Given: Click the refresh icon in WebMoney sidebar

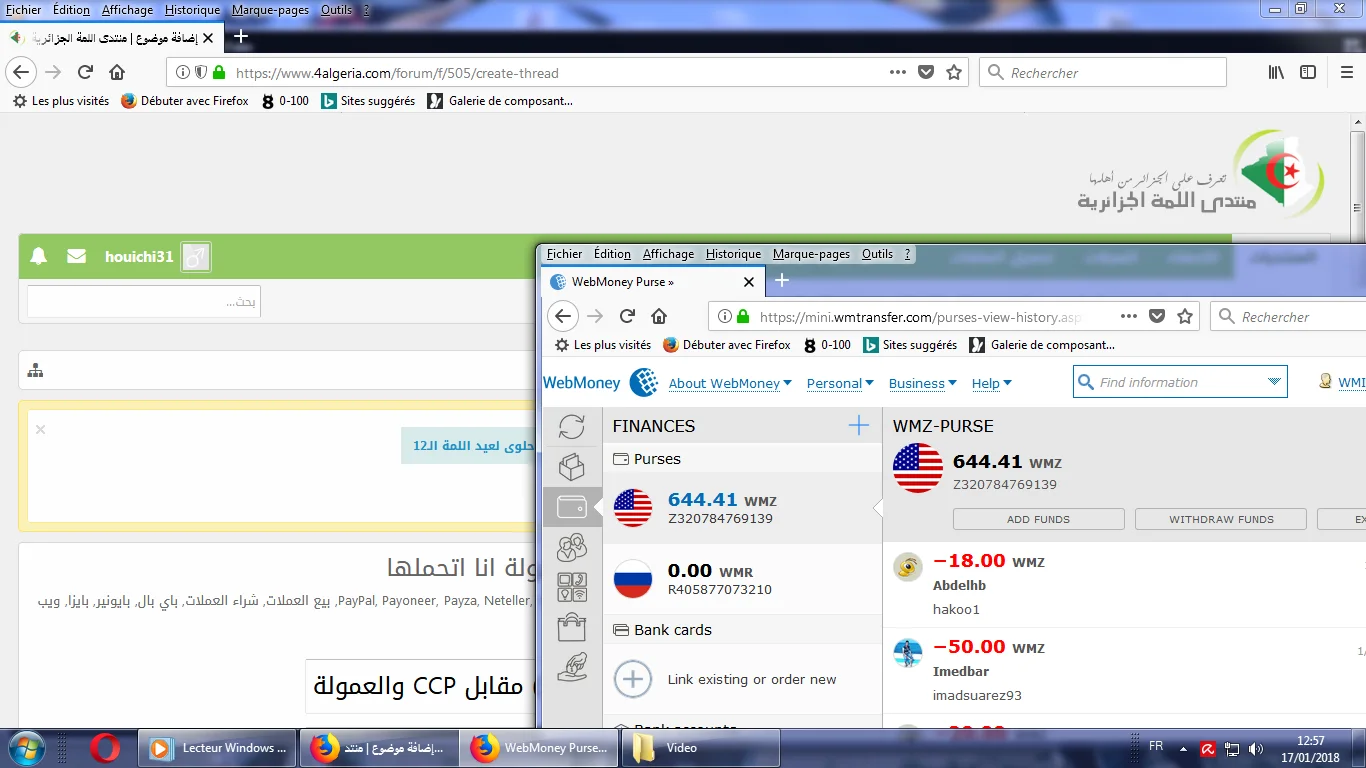Looking at the screenshot, I should click(x=571, y=427).
